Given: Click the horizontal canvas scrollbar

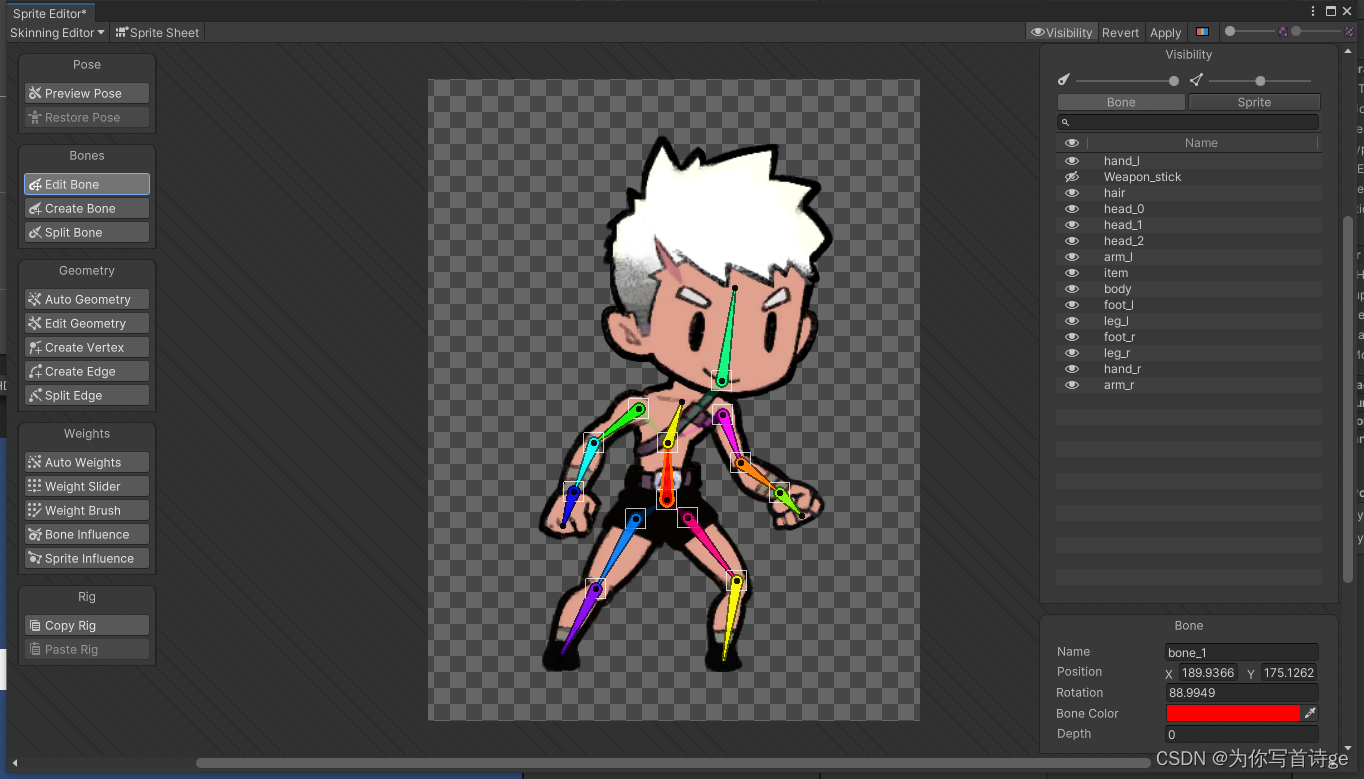Looking at the screenshot, I should coord(673,763).
